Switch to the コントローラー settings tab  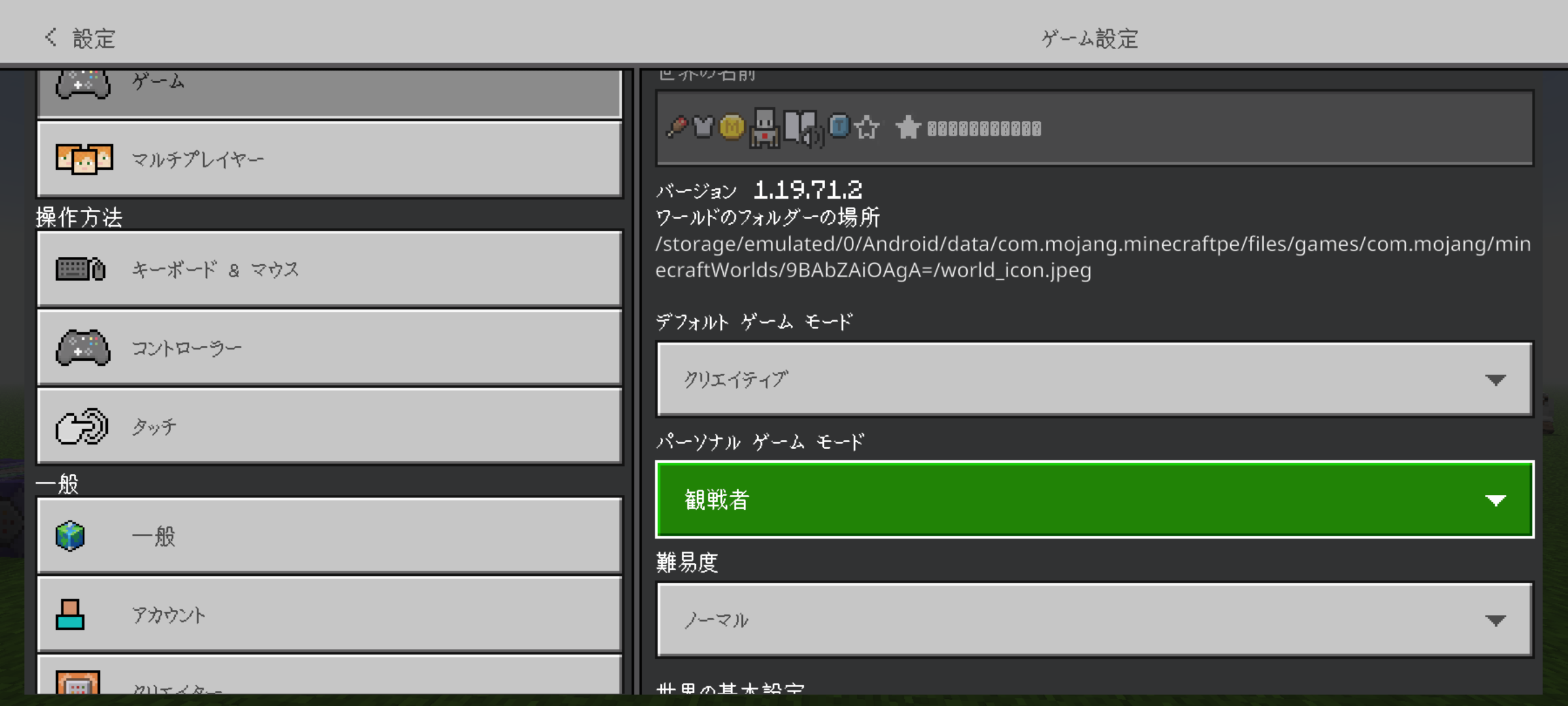[x=329, y=348]
